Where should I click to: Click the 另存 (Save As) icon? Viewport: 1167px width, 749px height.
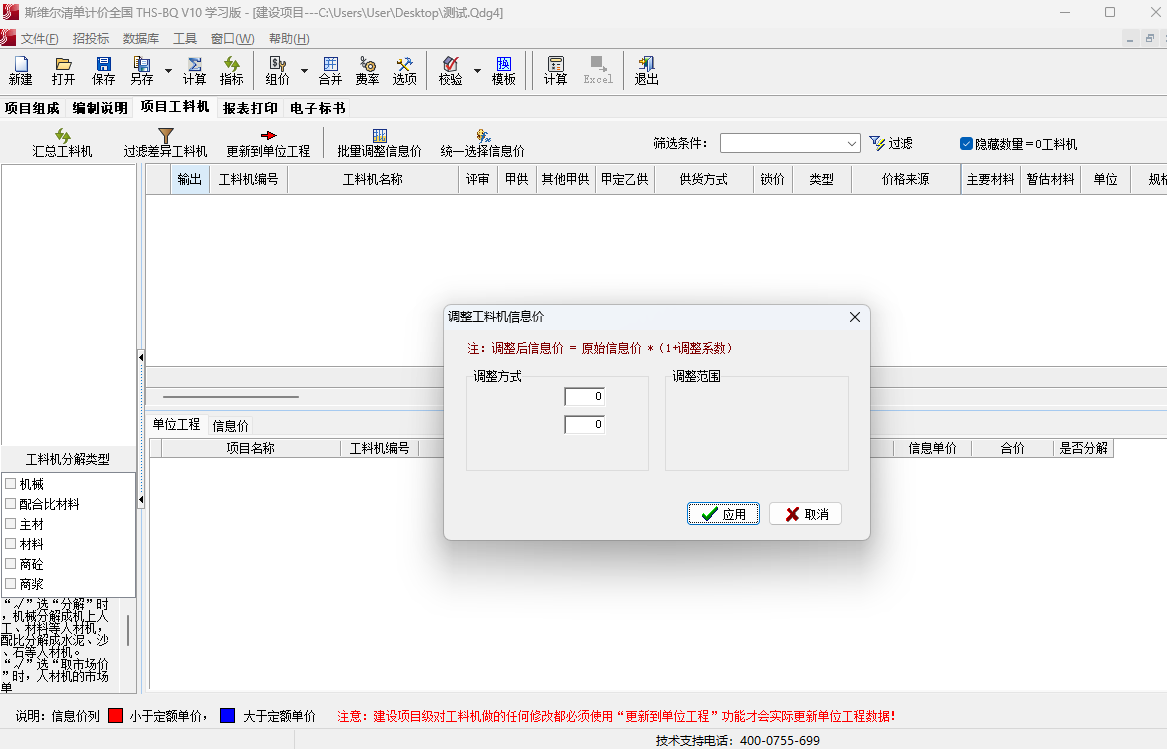pos(141,71)
